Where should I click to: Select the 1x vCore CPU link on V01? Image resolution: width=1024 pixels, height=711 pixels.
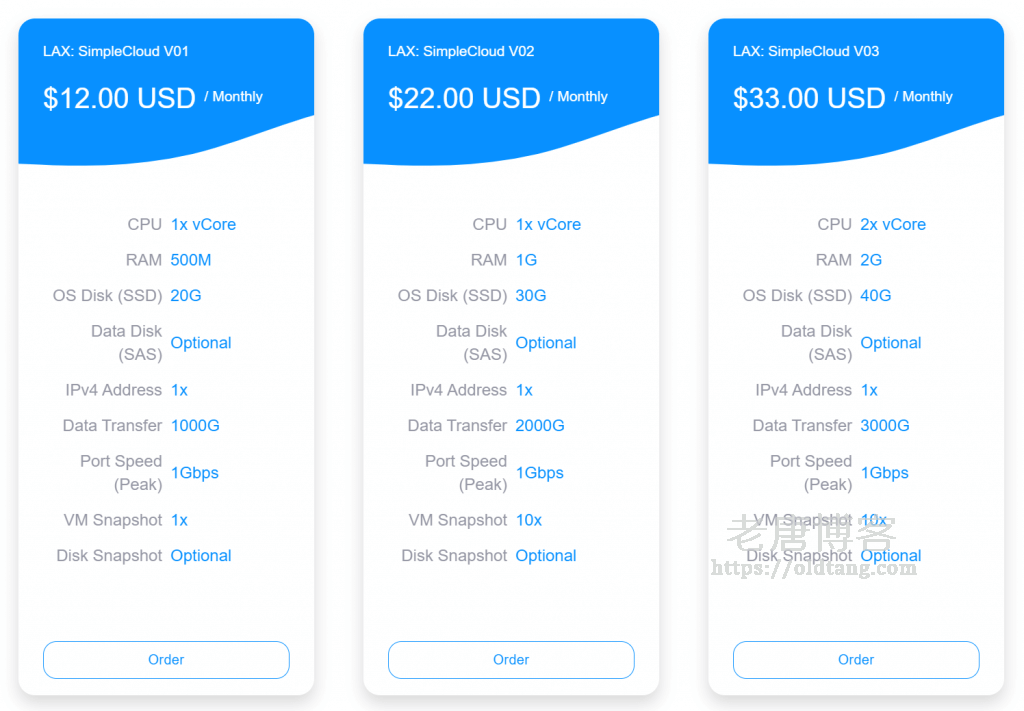pyautogui.click(x=203, y=224)
